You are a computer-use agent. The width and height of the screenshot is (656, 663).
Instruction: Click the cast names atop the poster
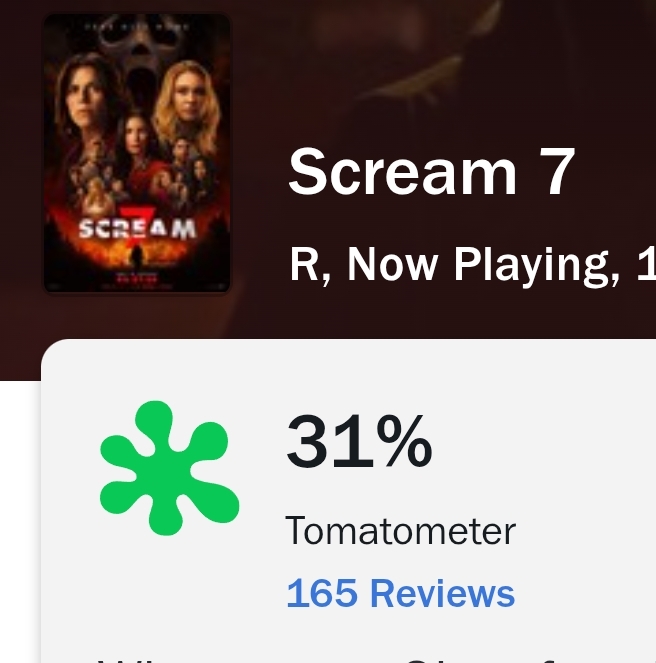click(x=137, y=22)
